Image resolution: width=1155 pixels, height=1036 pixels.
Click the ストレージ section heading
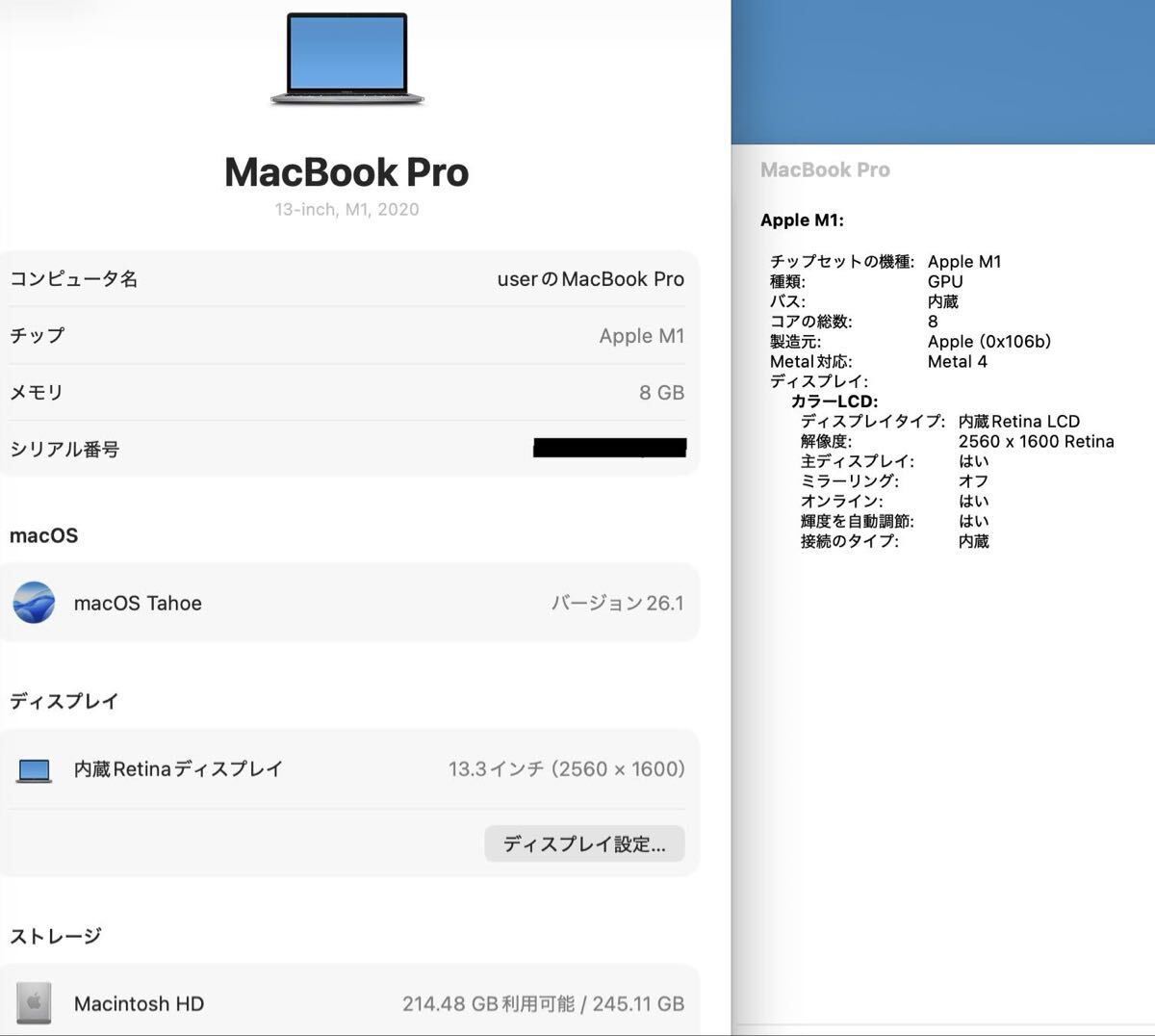(x=55, y=936)
